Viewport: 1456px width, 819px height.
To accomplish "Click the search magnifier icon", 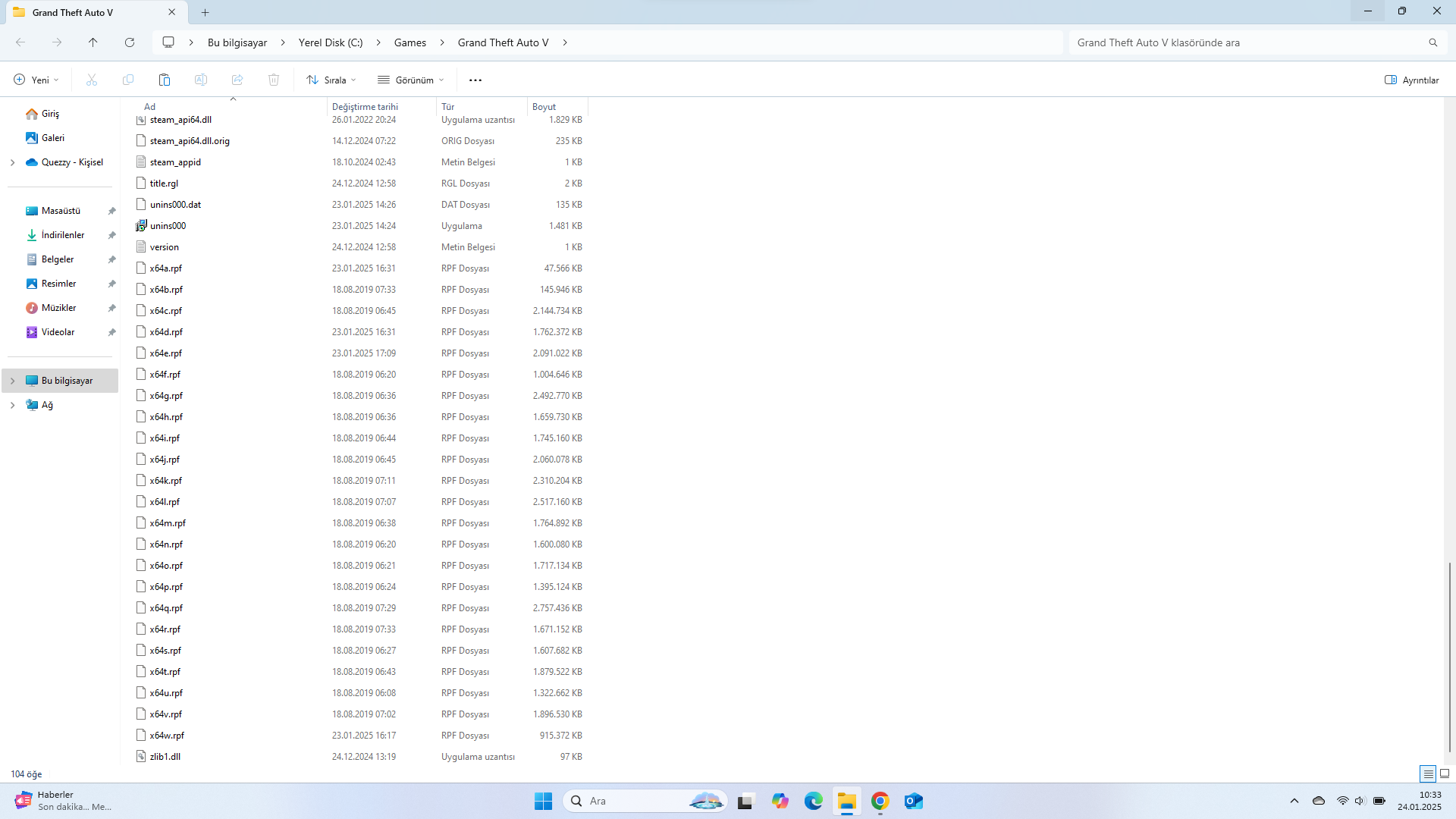I will [x=1432, y=42].
